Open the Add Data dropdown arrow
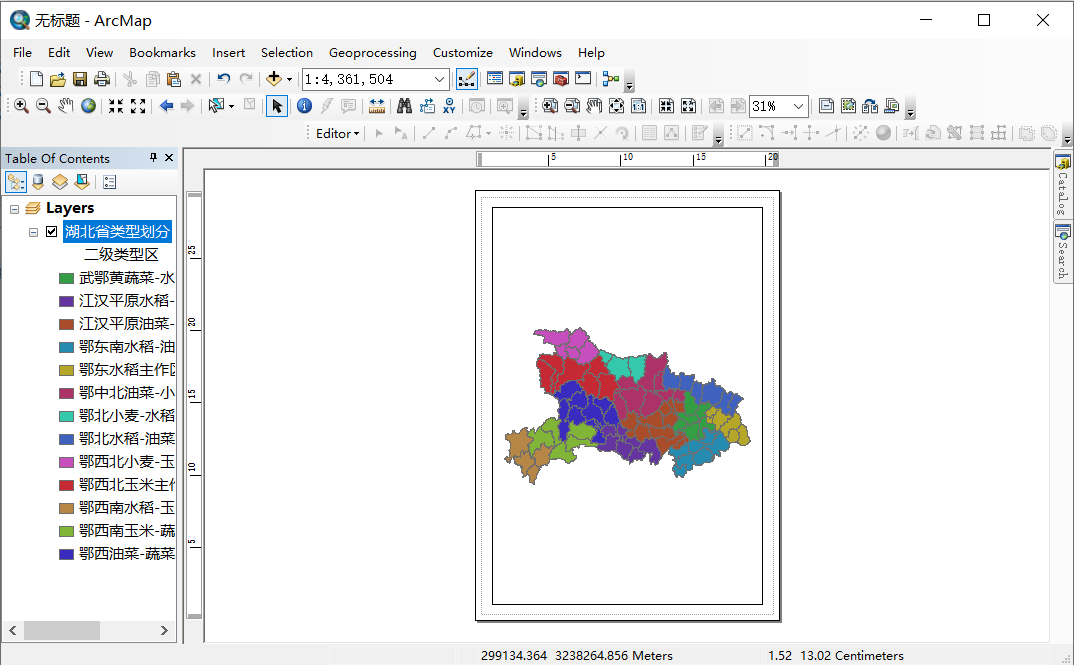Viewport: 1074px width, 665px height. tap(289, 79)
